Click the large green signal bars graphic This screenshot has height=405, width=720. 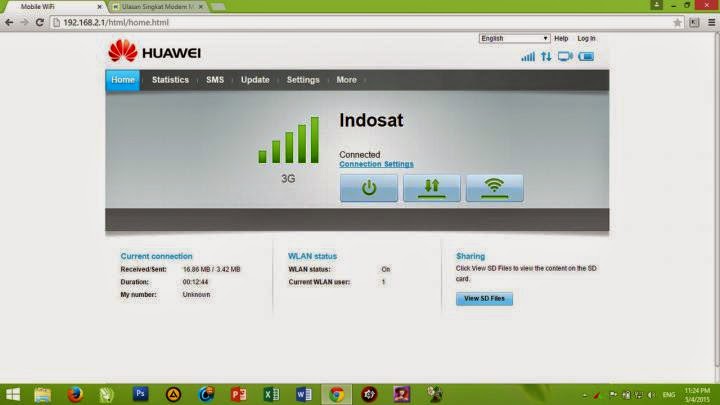pyautogui.click(x=289, y=140)
